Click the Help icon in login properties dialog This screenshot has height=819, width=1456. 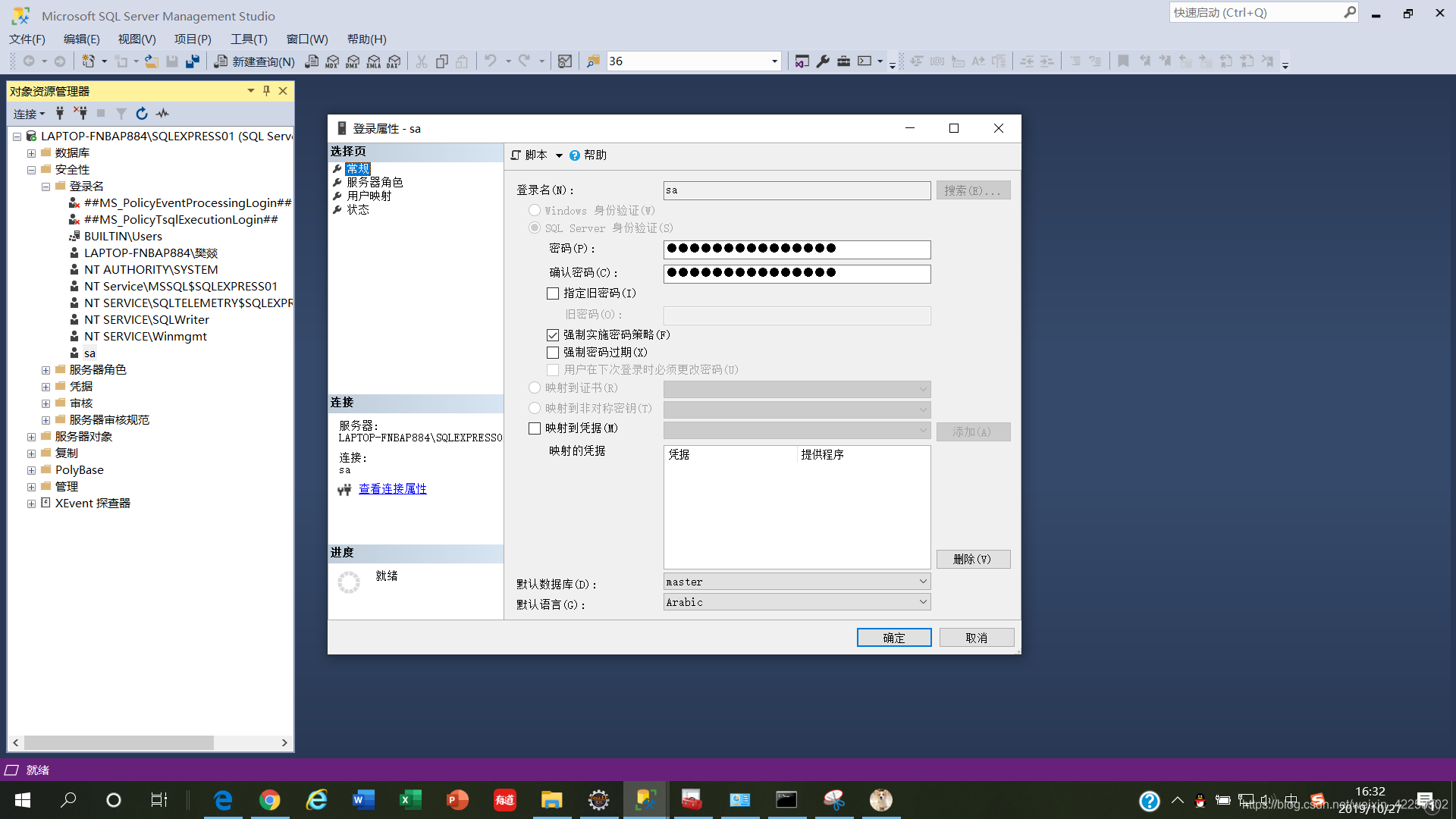pos(575,155)
